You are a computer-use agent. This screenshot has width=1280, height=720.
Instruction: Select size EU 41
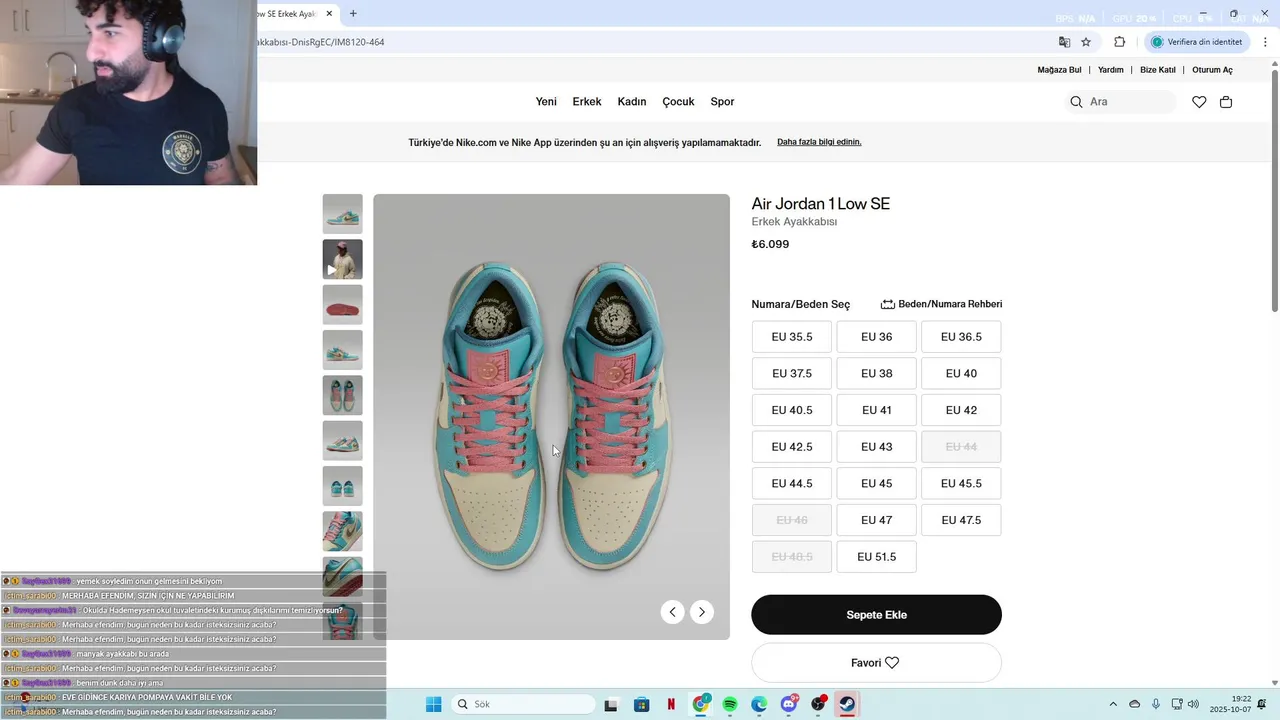877,410
